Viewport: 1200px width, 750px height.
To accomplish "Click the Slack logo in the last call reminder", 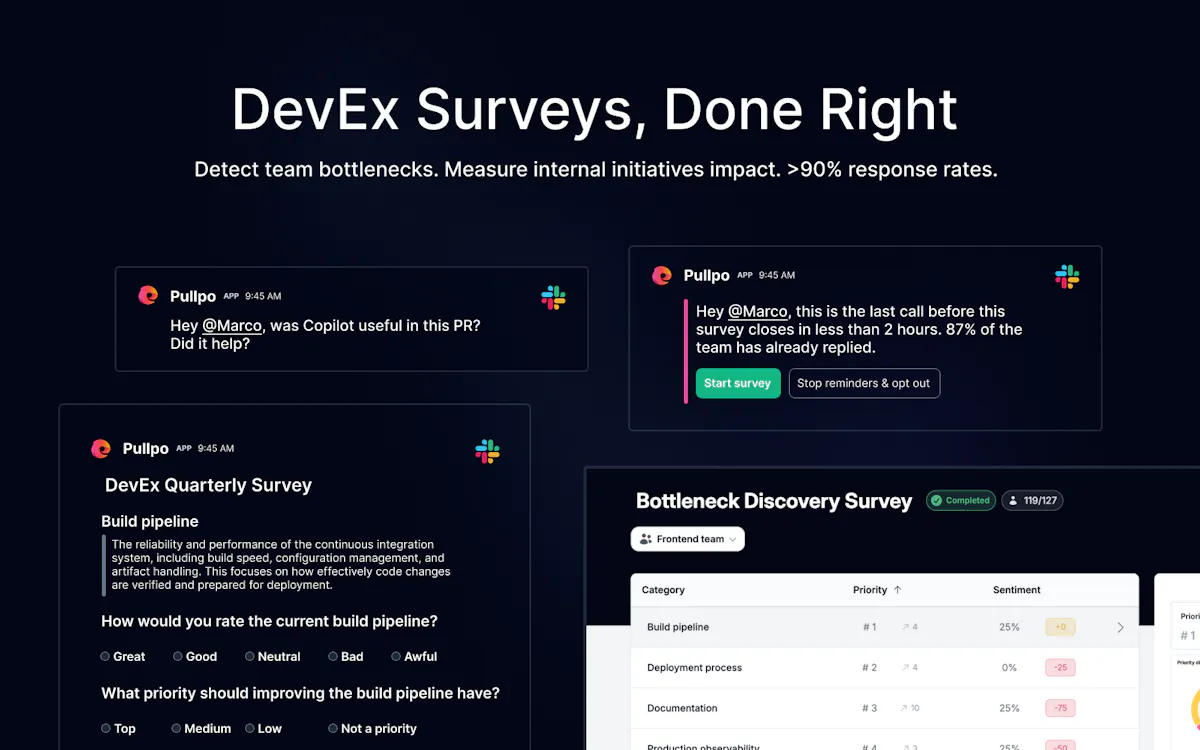I will click(x=1067, y=276).
